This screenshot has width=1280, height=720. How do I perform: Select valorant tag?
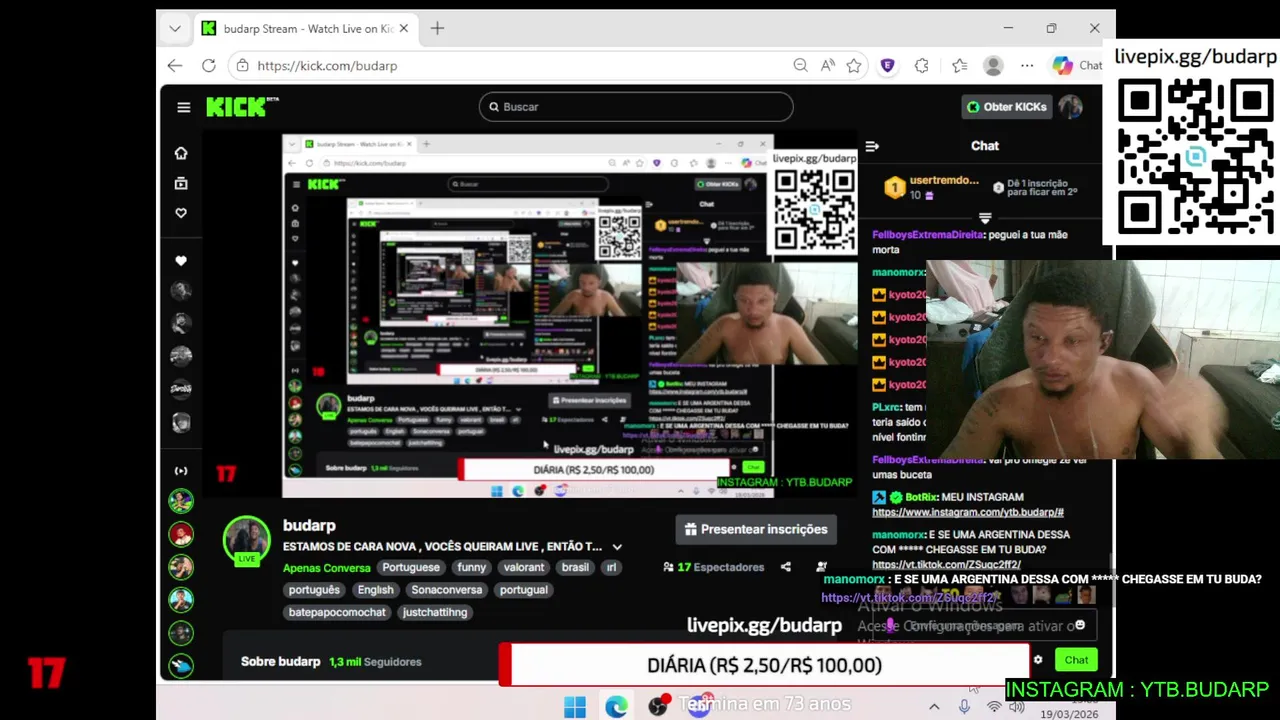point(524,567)
